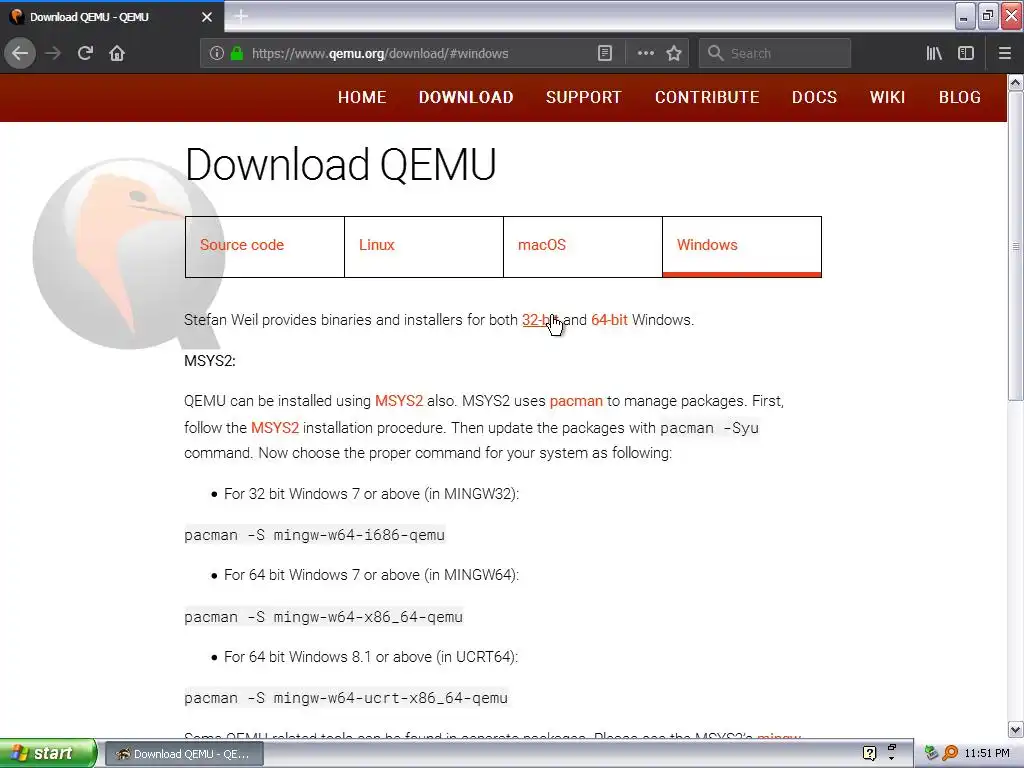Click the 'pacman -Syu' inline code
The height and width of the screenshot is (768, 1024).
pos(709,428)
